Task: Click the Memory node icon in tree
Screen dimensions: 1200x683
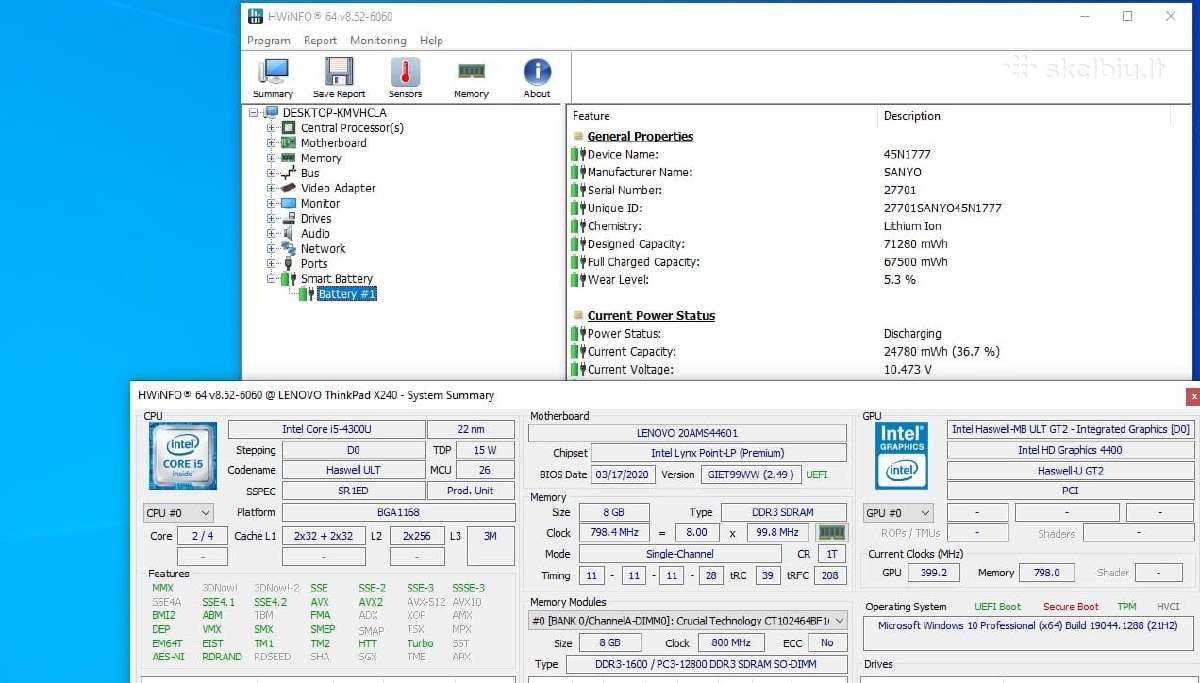Action: (x=289, y=158)
